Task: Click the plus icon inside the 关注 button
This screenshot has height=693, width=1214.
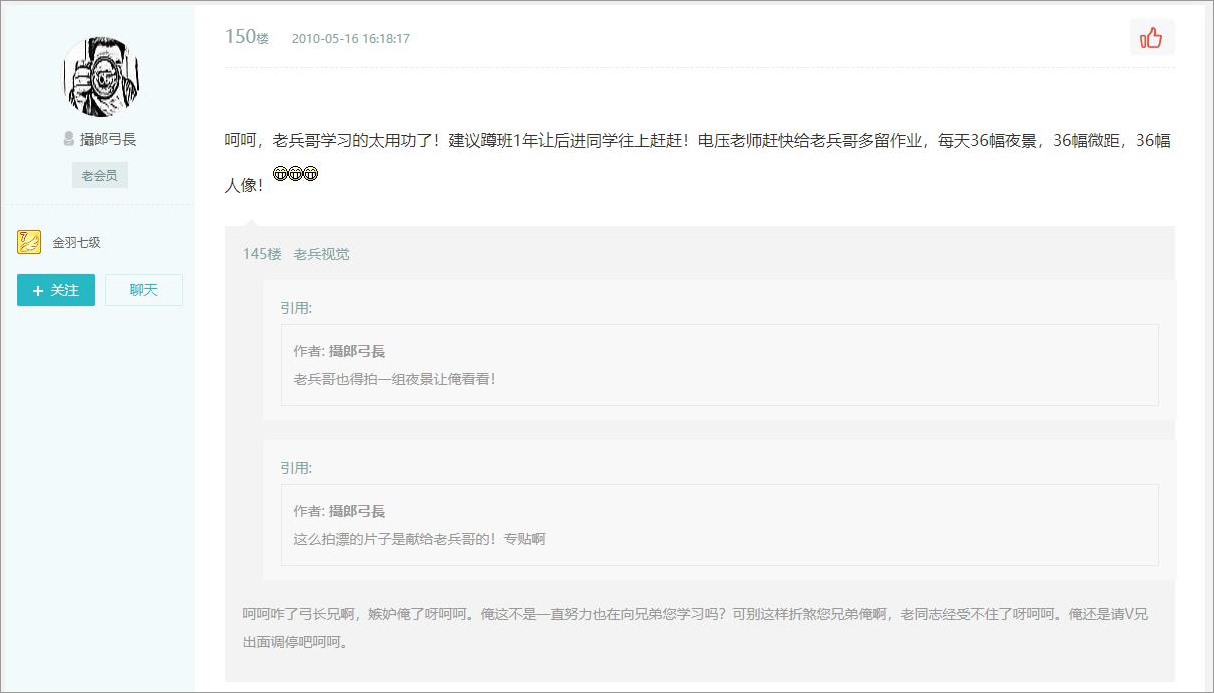Action: pyautogui.click(x=41, y=289)
